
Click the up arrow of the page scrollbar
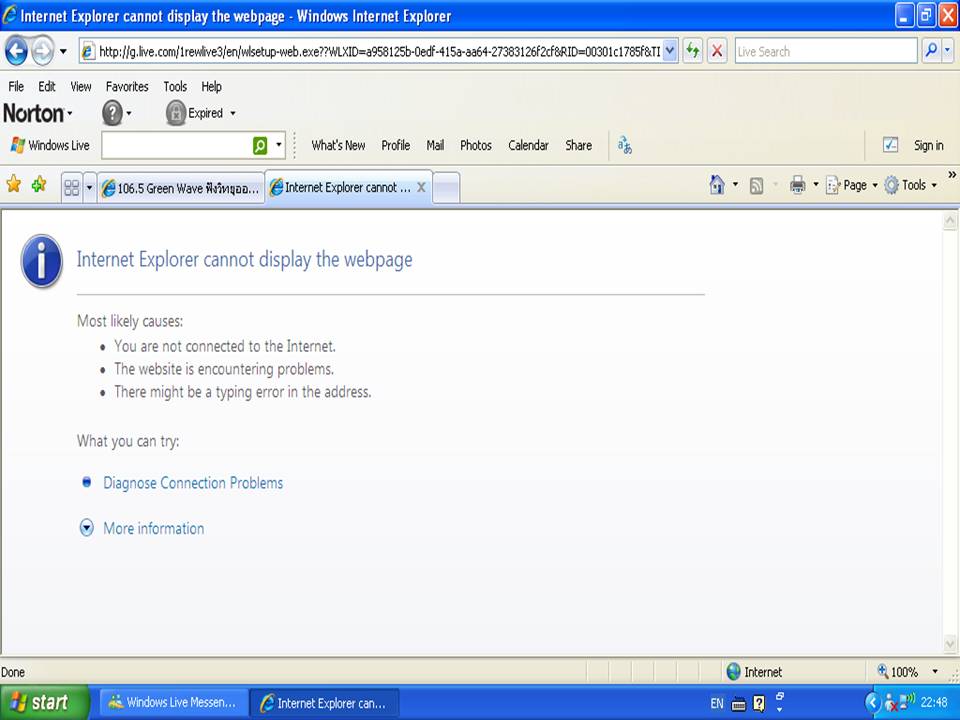click(950, 221)
